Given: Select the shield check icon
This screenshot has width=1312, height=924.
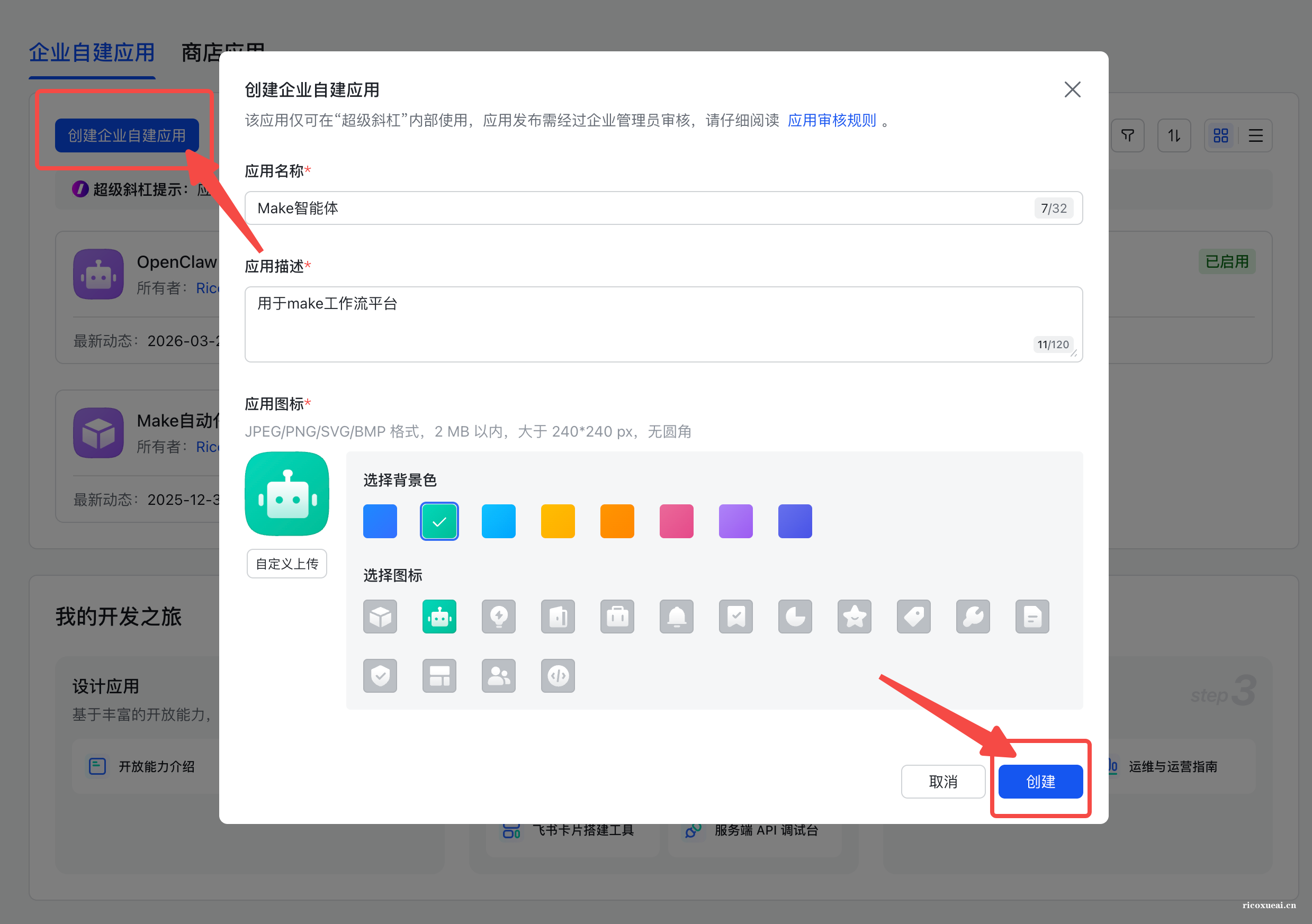Looking at the screenshot, I should [380, 676].
